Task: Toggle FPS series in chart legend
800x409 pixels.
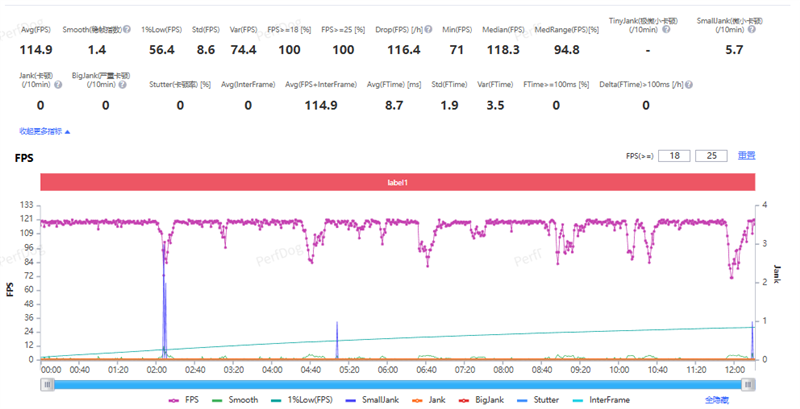Action: pos(187,399)
